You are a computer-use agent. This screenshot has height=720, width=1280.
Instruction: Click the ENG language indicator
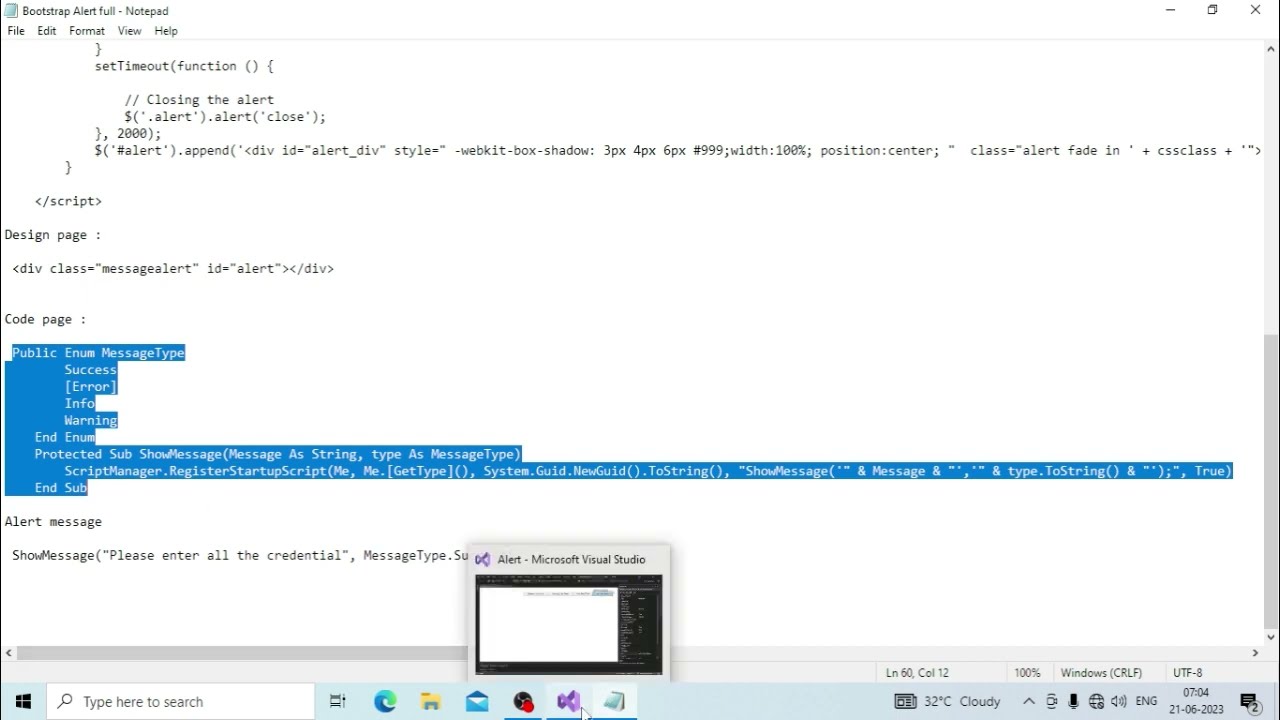[1146, 701]
